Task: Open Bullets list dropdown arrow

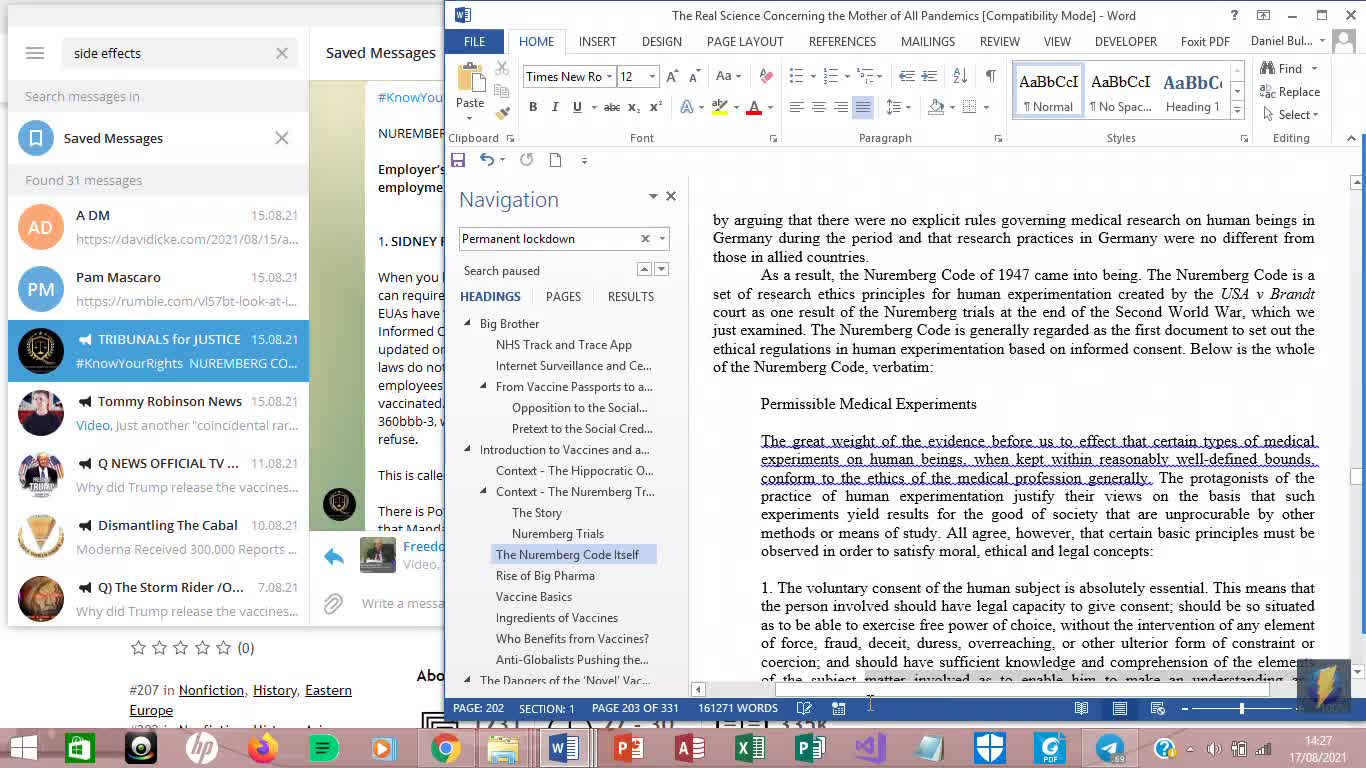Action: [x=812, y=77]
